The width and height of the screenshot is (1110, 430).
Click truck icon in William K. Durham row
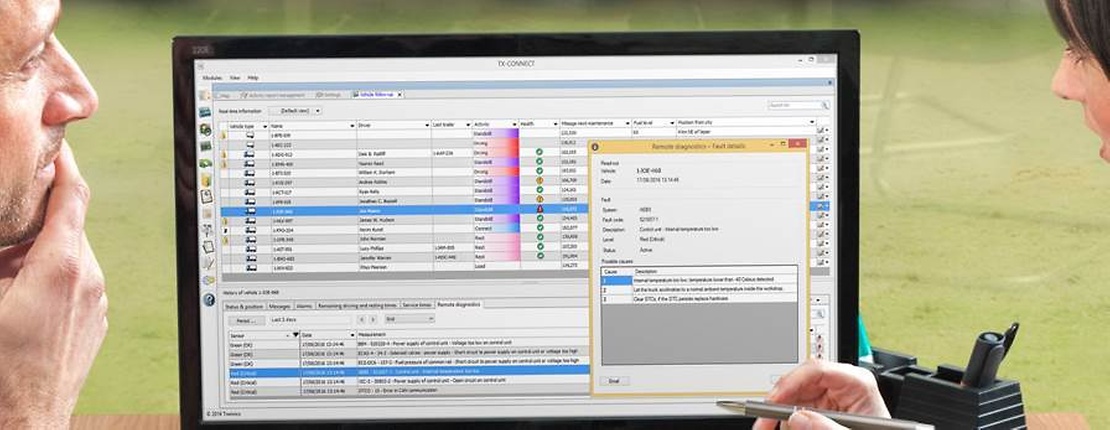(249, 172)
